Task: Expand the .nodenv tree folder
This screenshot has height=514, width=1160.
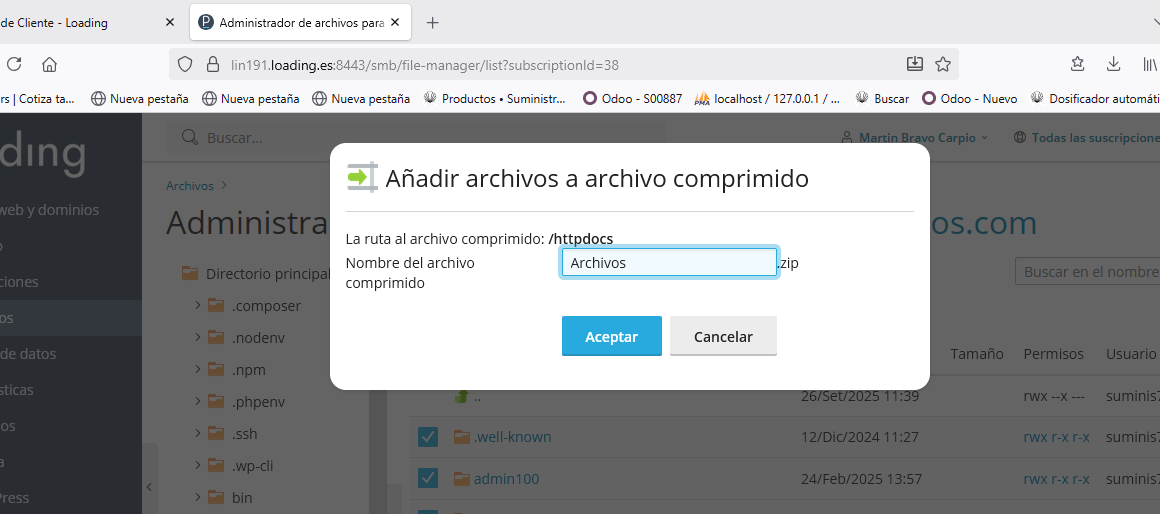Action: click(198, 337)
